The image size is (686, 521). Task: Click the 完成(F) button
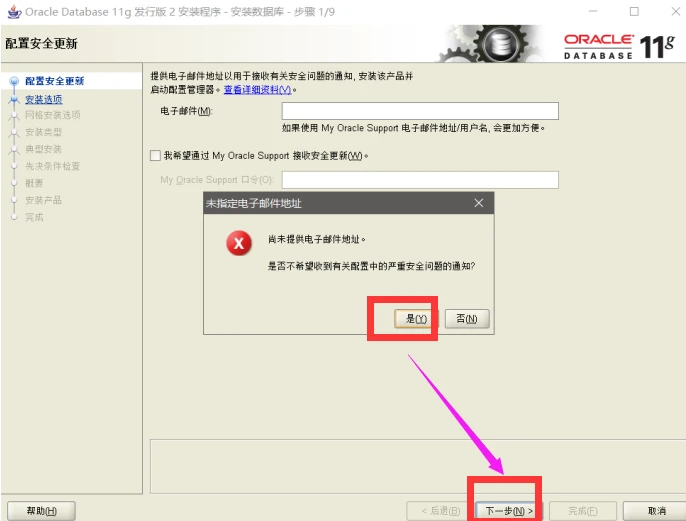point(582,511)
